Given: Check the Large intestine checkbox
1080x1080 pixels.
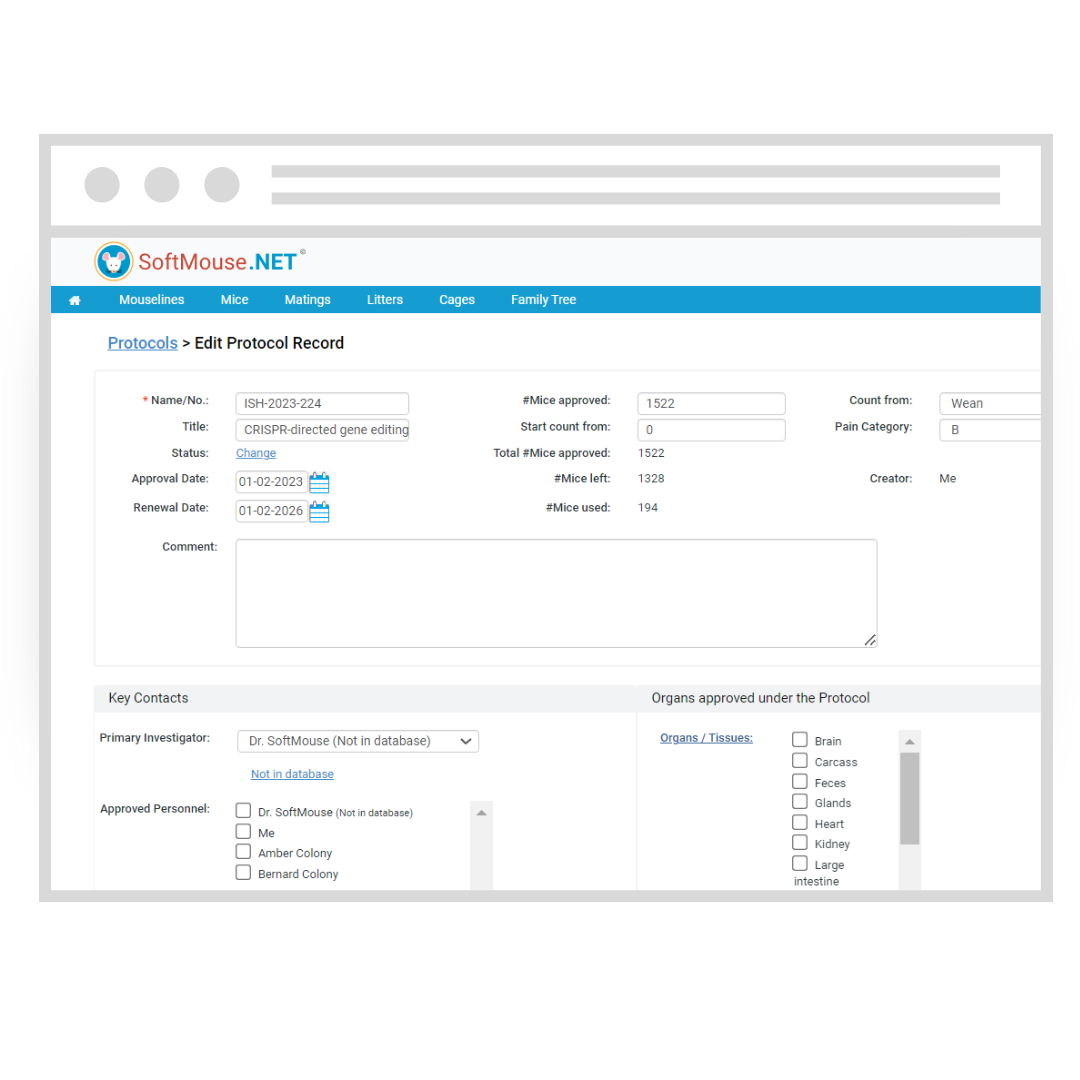Looking at the screenshot, I should coord(800,863).
